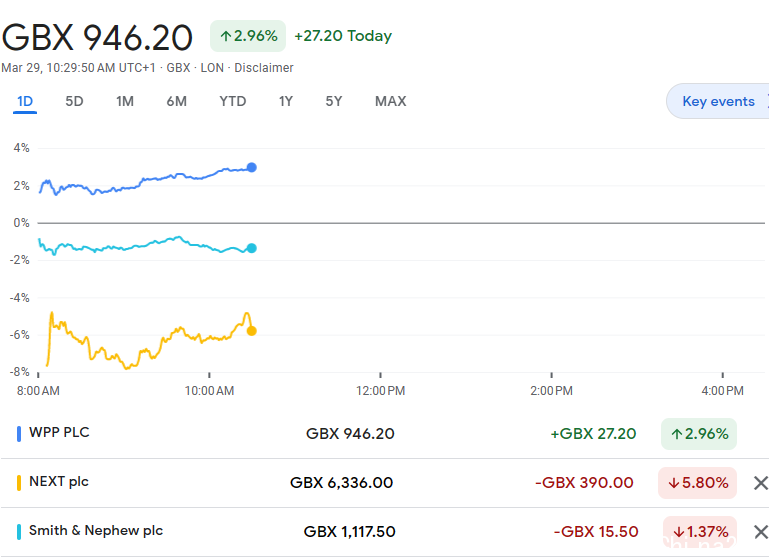
Task: Click the GBX 946.20 headline price
Action: click(97, 37)
